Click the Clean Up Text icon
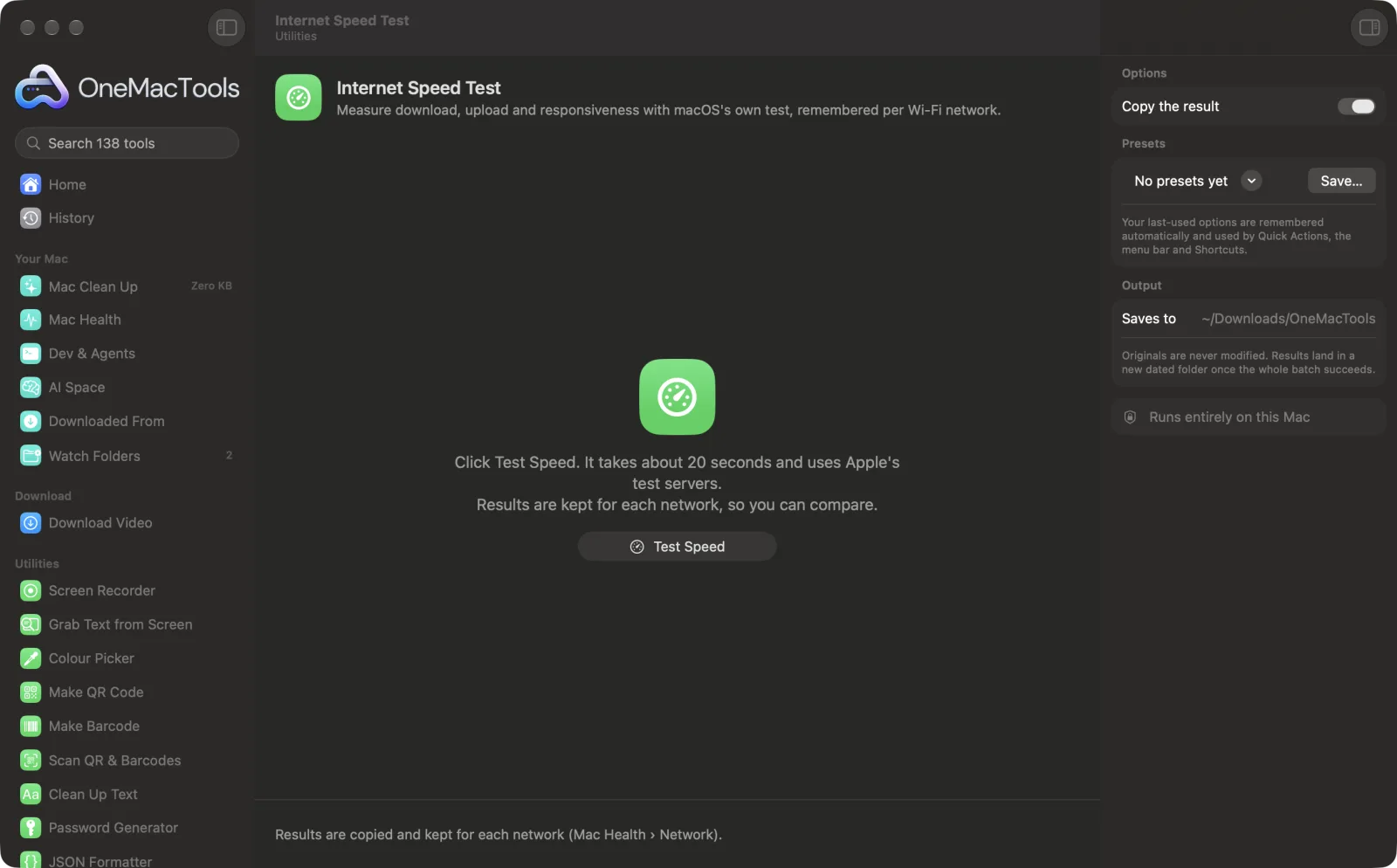Viewport: 1397px width, 868px height. point(31,795)
